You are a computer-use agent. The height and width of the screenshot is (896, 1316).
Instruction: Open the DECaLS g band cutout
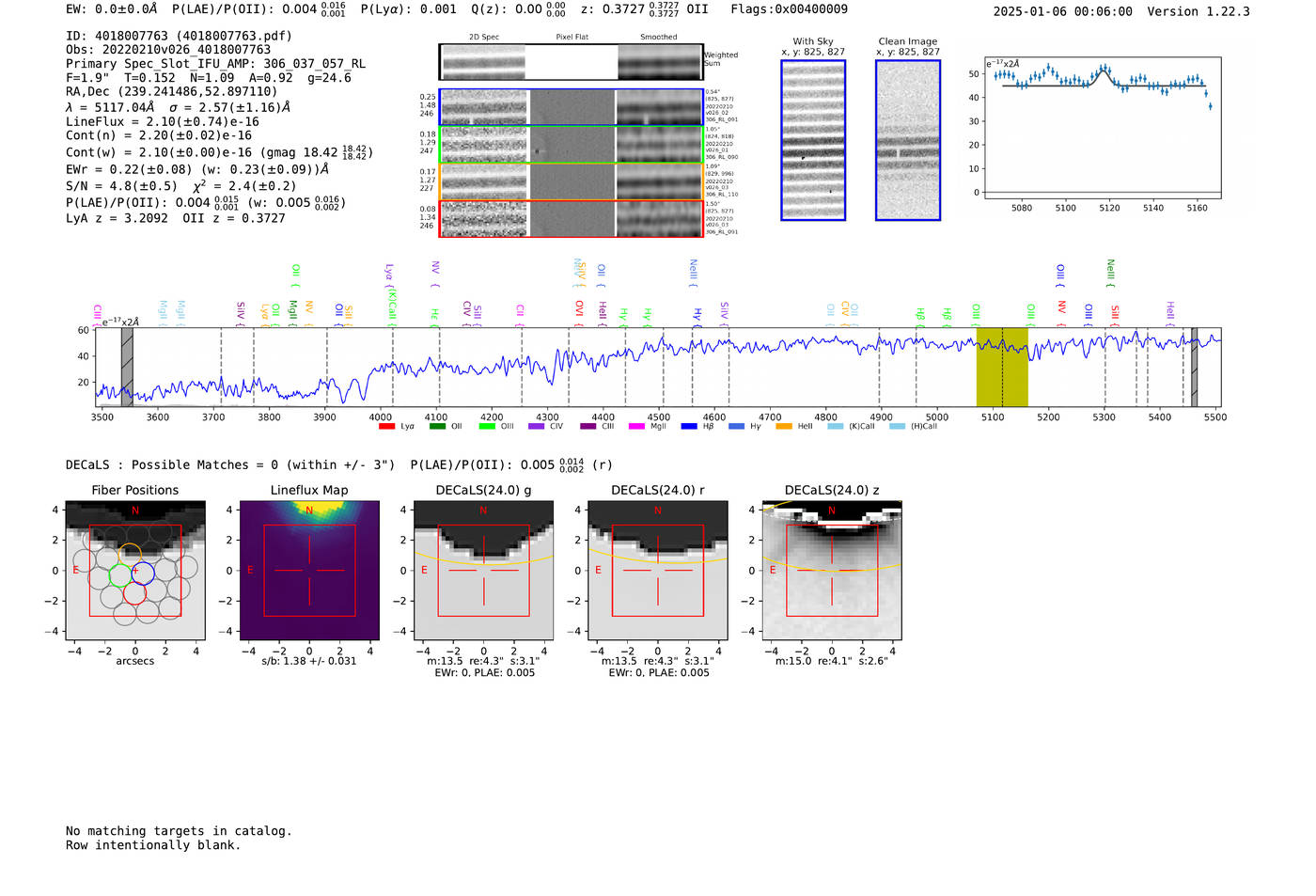point(483,571)
